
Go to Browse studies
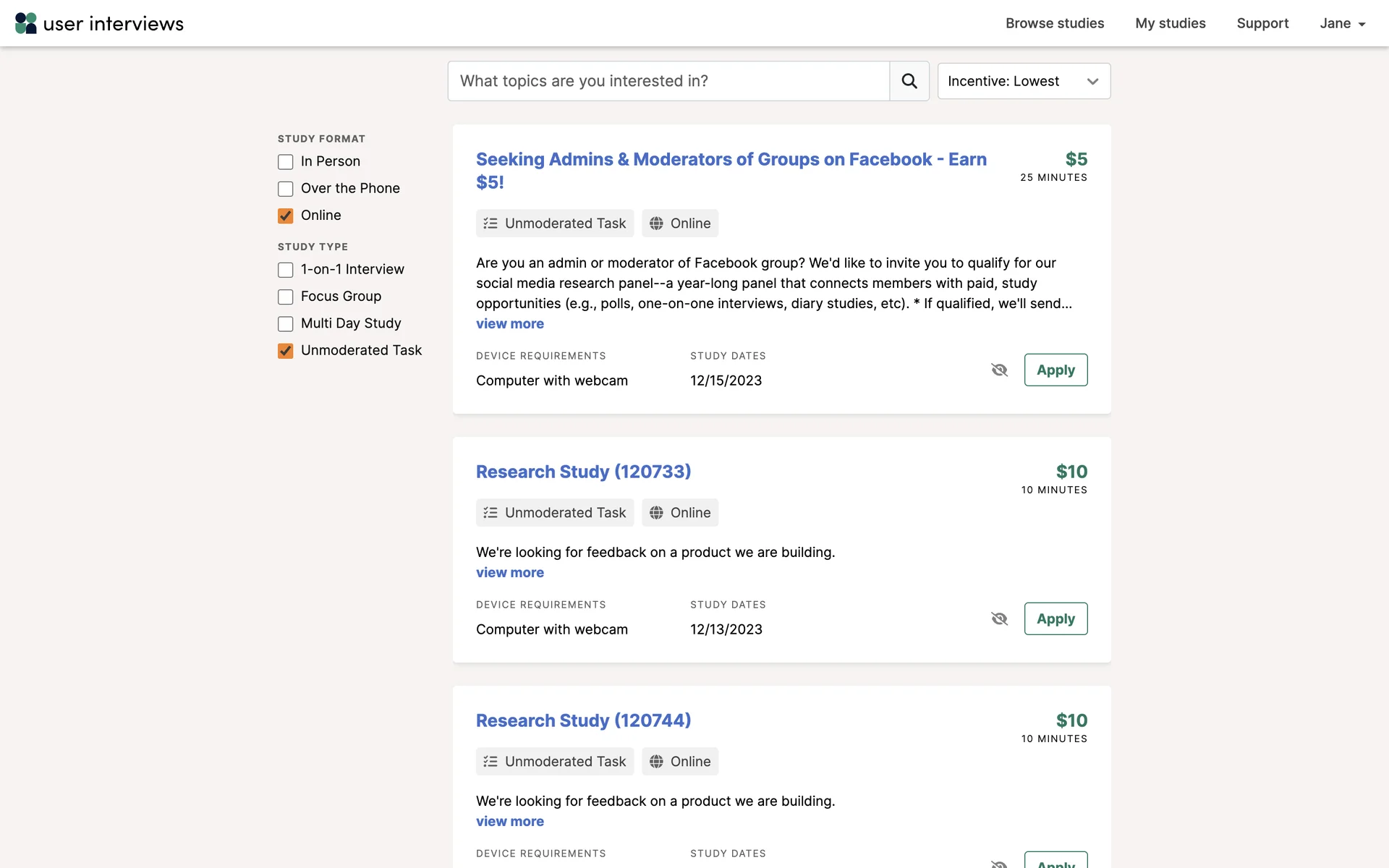pos(1055,23)
